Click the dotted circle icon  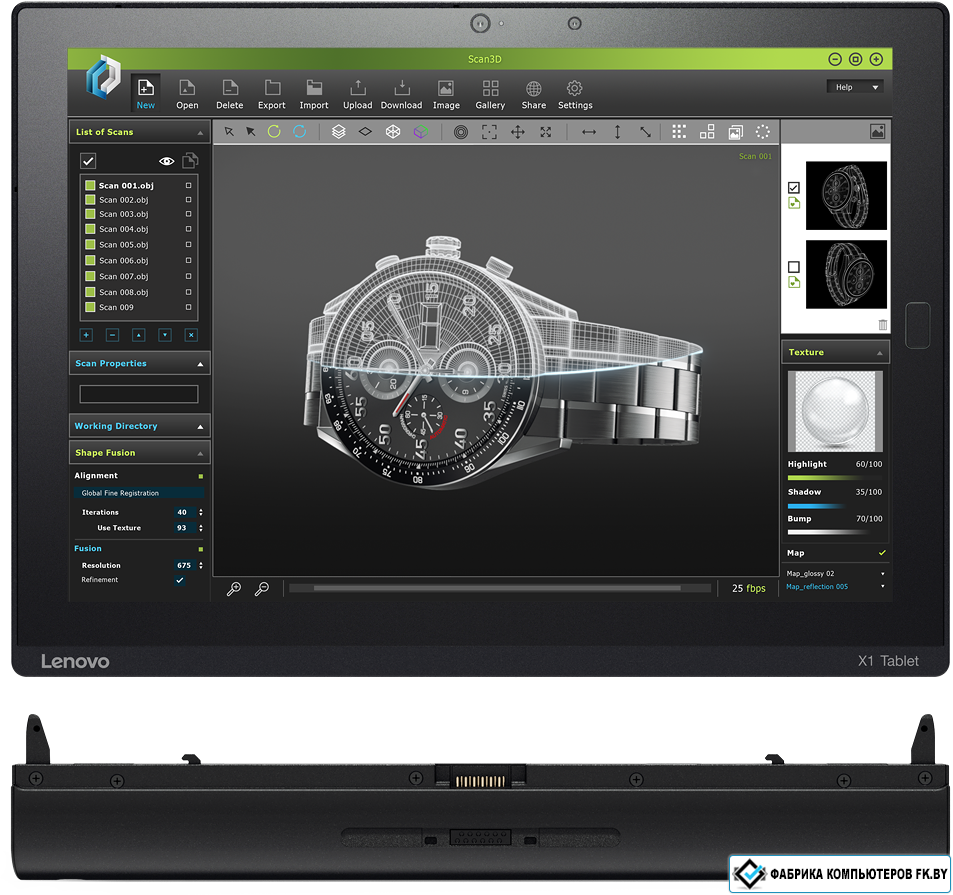[x=763, y=132]
